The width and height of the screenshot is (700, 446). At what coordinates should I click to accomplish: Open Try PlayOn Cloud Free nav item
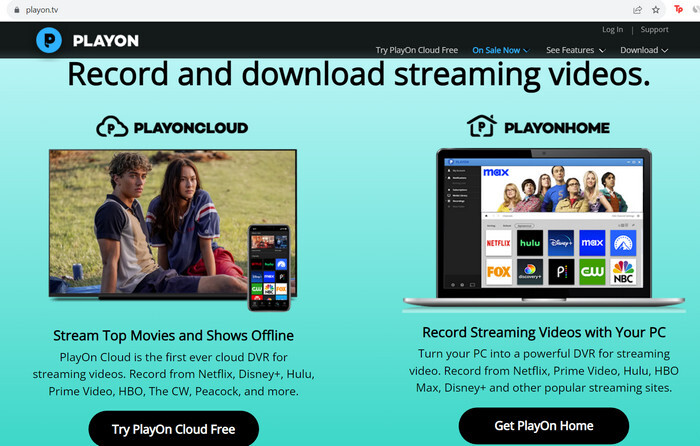(x=416, y=50)
